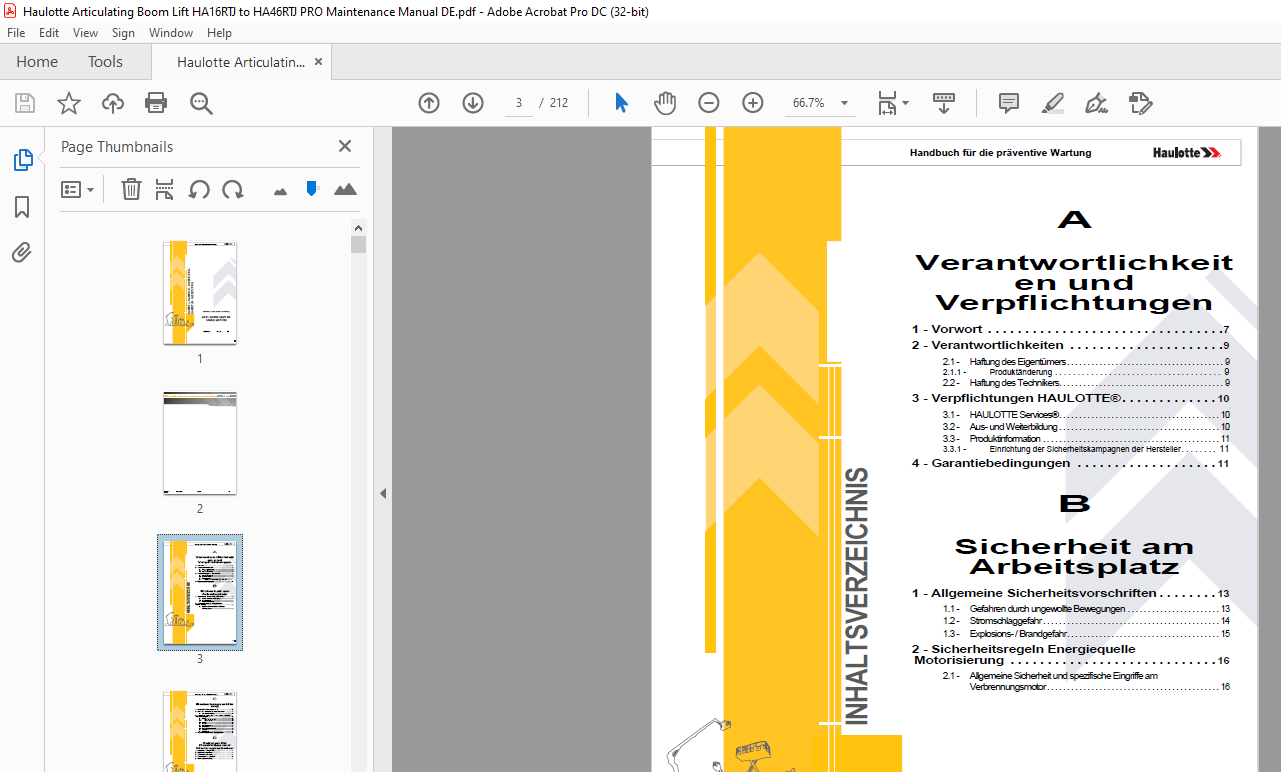
Task: Click the 'Produktinformation' contents line
Action: 1086,439
